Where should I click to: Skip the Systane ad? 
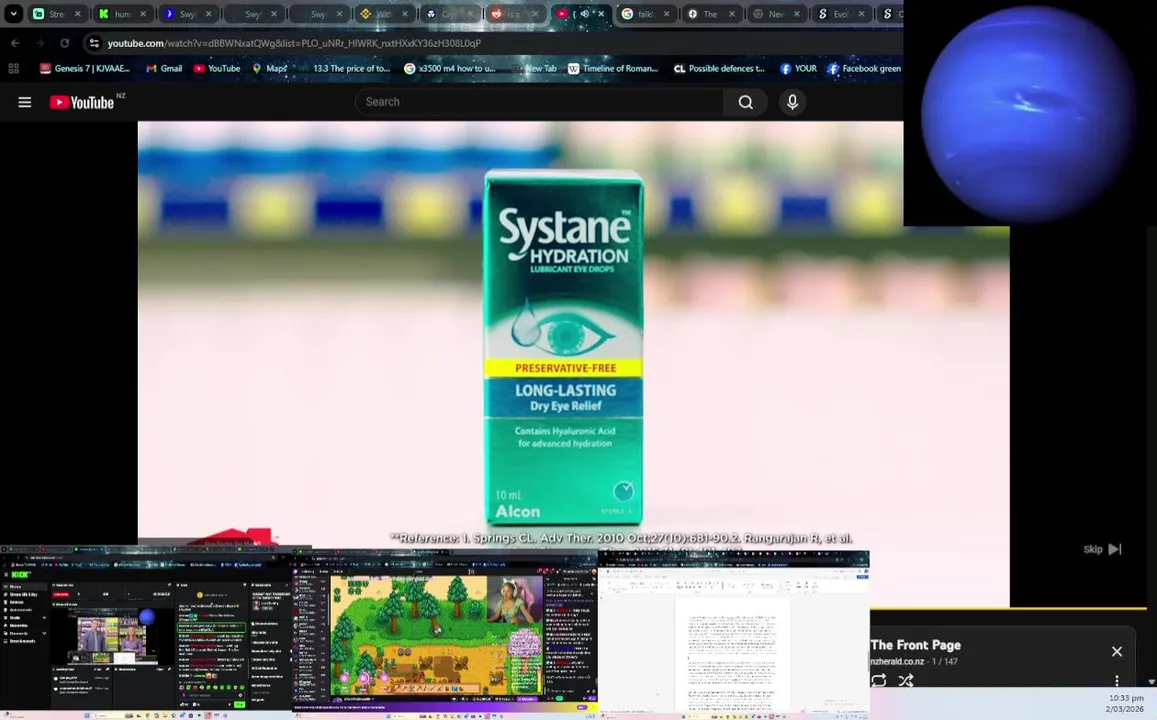pos(1102,549)
